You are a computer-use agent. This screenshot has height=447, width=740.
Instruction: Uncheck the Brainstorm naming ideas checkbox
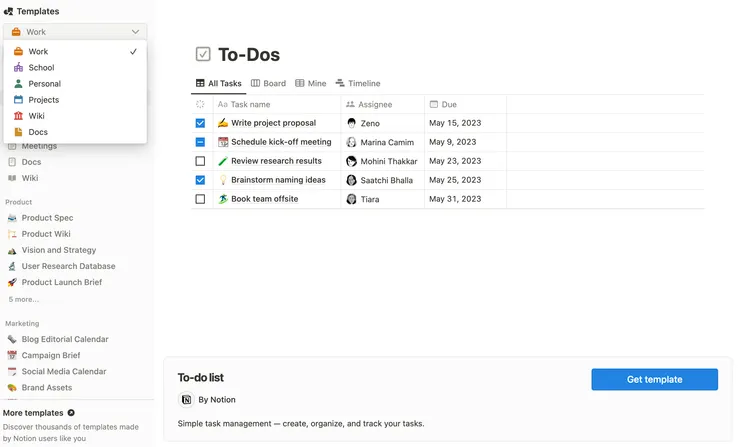coord(200,180)
